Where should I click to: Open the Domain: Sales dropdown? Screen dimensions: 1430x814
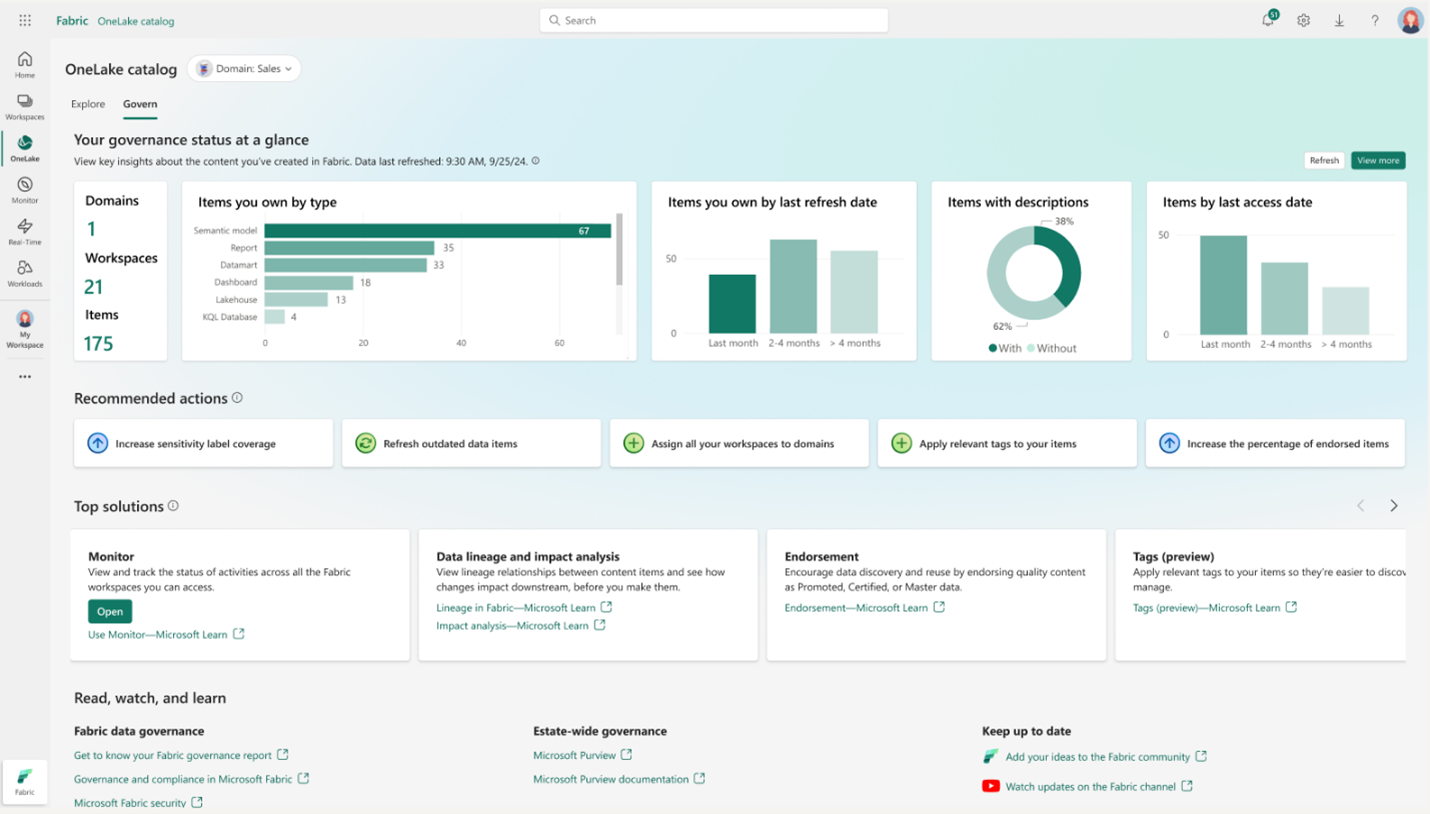point(245,69)
